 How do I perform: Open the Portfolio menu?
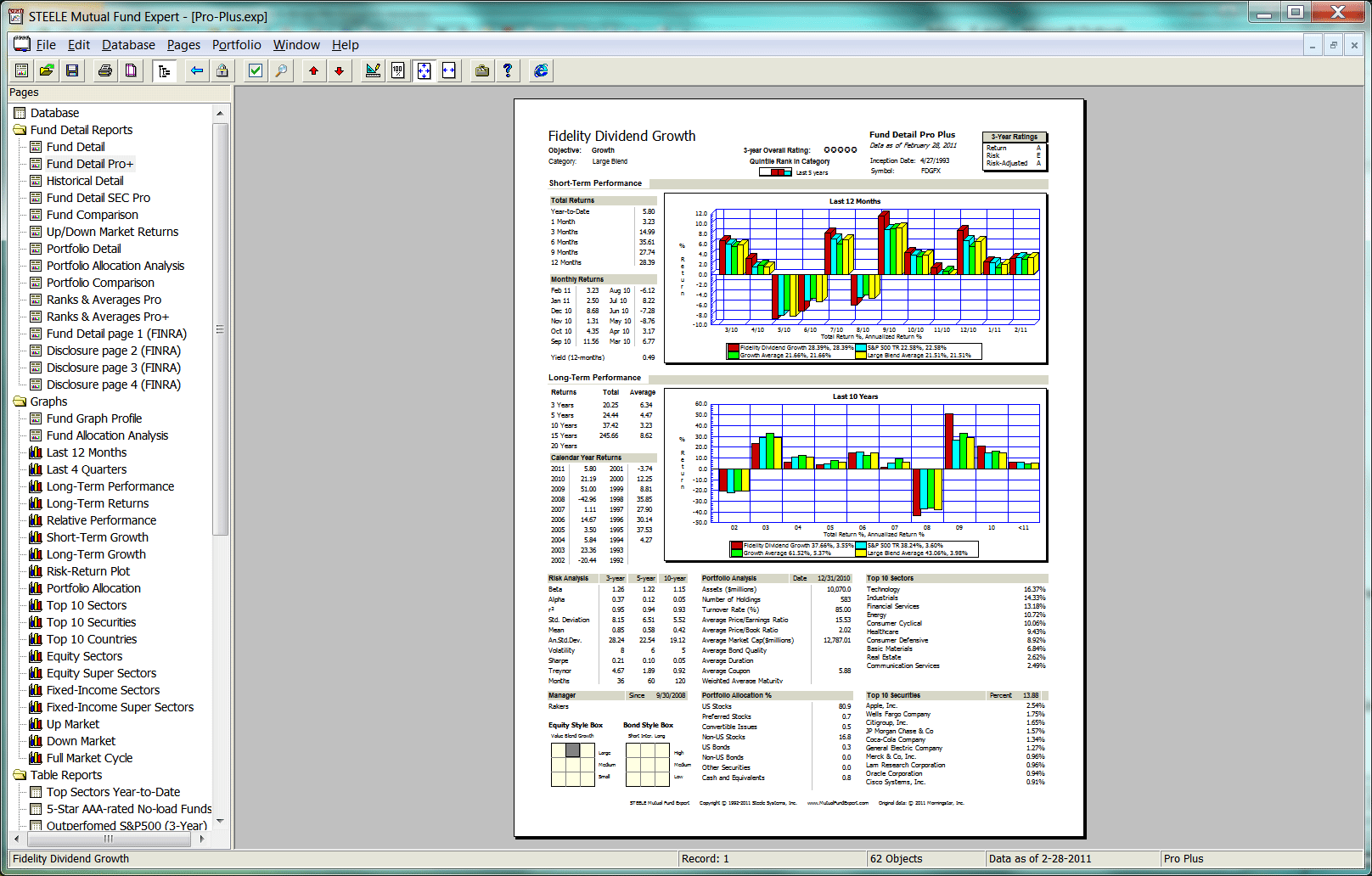(x=237, y=45)
